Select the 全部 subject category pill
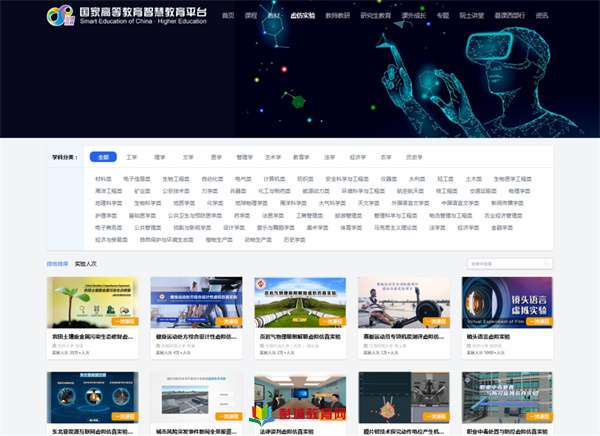The width and height of the screenshot is (600, 436). click(103, 157)
